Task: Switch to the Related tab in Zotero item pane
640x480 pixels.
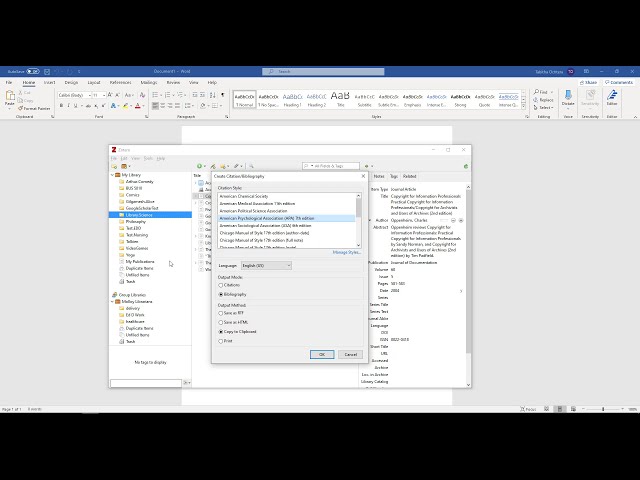Action: (409, 176)
